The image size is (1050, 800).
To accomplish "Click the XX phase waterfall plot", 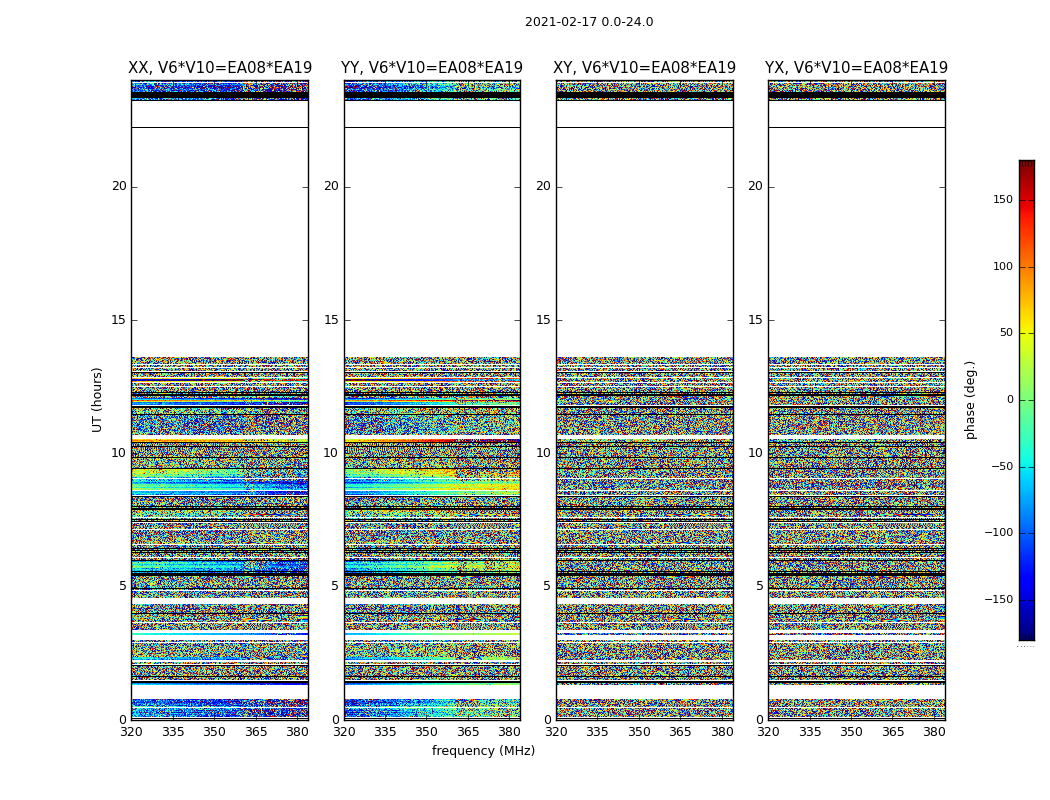I will click(x=220, y=400).
